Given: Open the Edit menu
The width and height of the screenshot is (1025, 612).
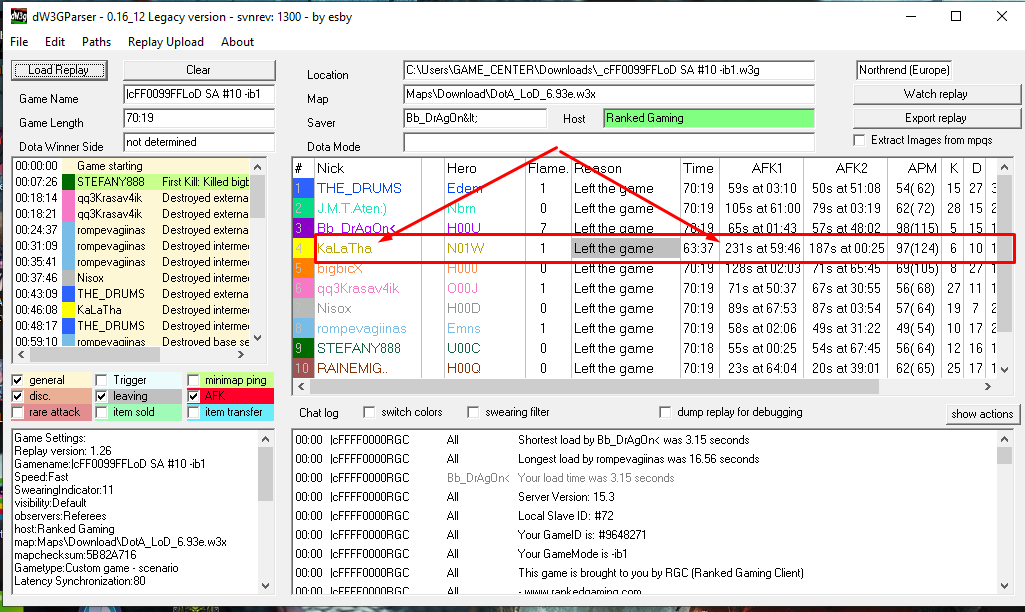Looking at the screenshot, I should coord(55,42).
